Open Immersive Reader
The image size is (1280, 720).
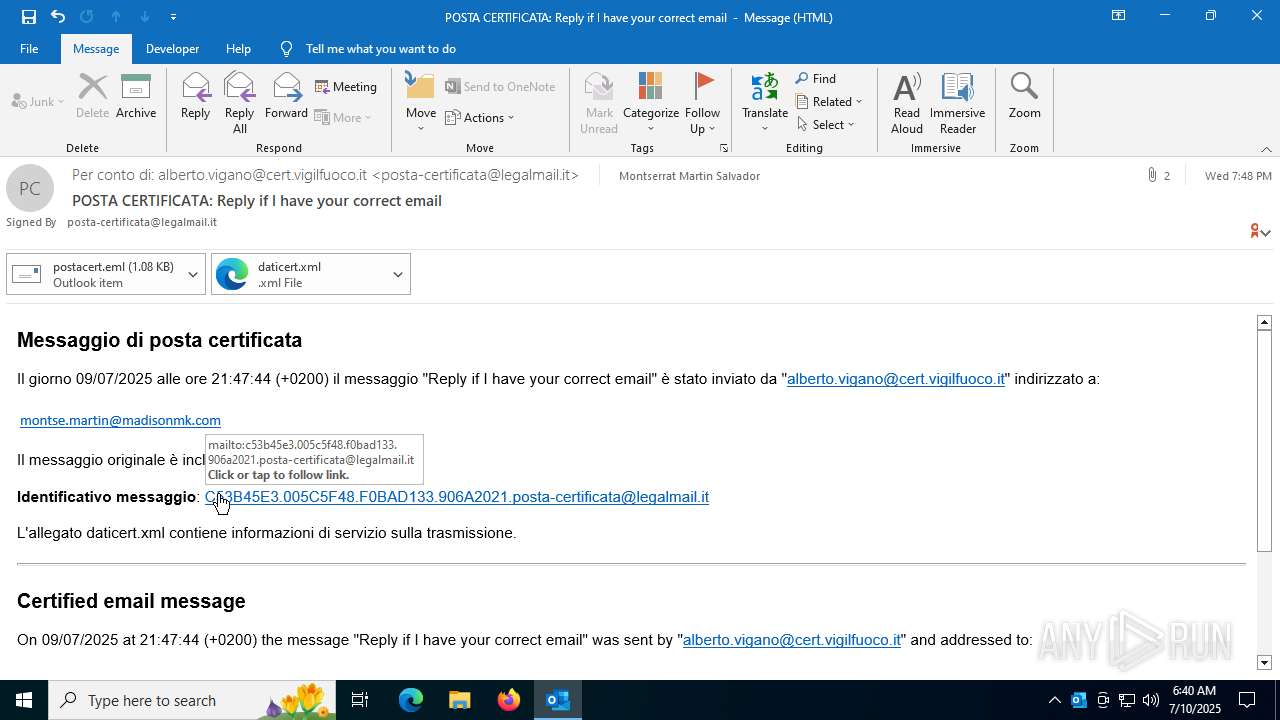(957, 103)
